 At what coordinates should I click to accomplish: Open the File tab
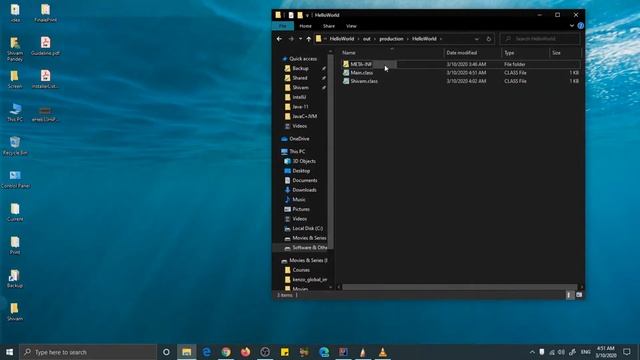coord(283,26)
